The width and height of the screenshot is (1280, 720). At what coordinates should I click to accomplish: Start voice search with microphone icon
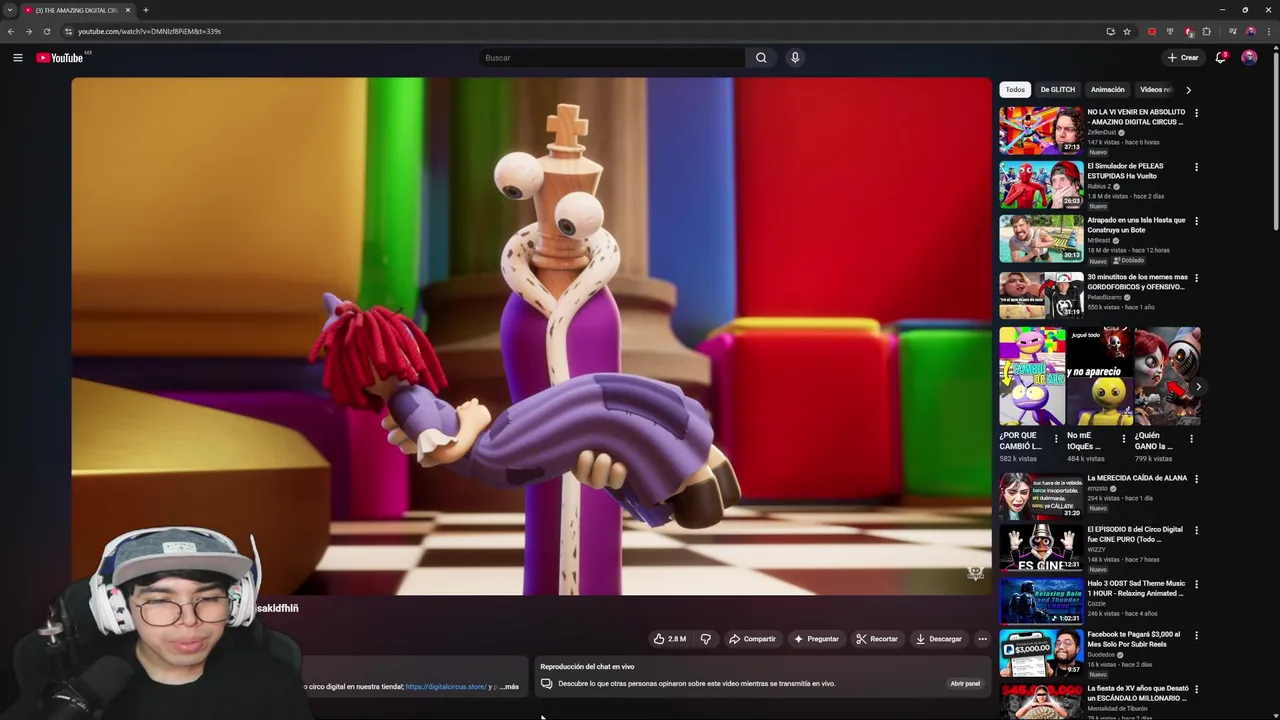coord(795,58)
